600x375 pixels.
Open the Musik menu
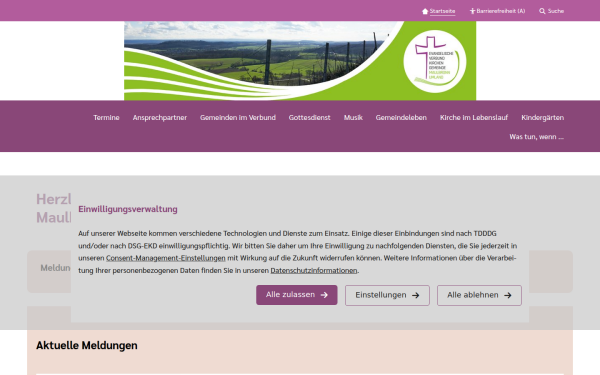pos(353,117)
